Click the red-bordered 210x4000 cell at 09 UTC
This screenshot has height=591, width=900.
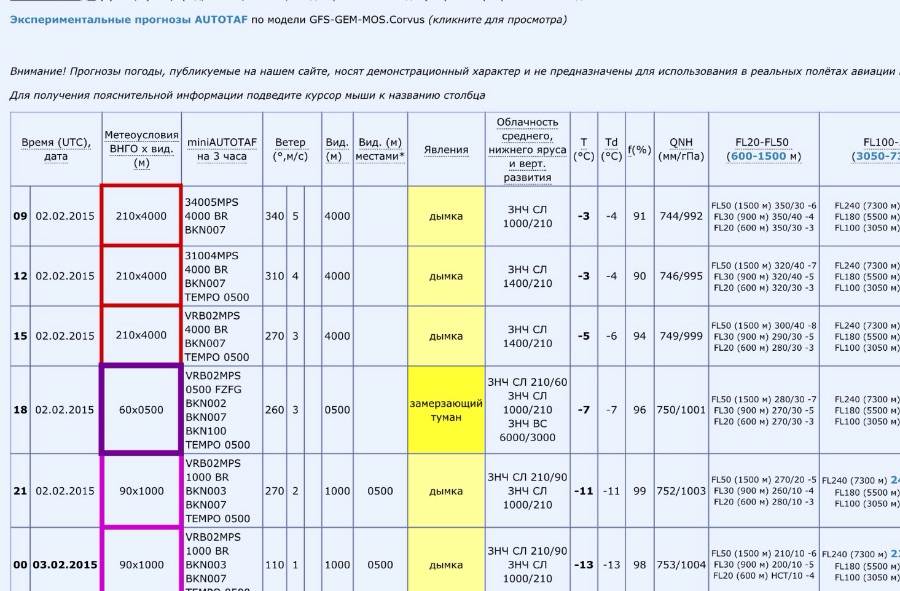(141, 216)
